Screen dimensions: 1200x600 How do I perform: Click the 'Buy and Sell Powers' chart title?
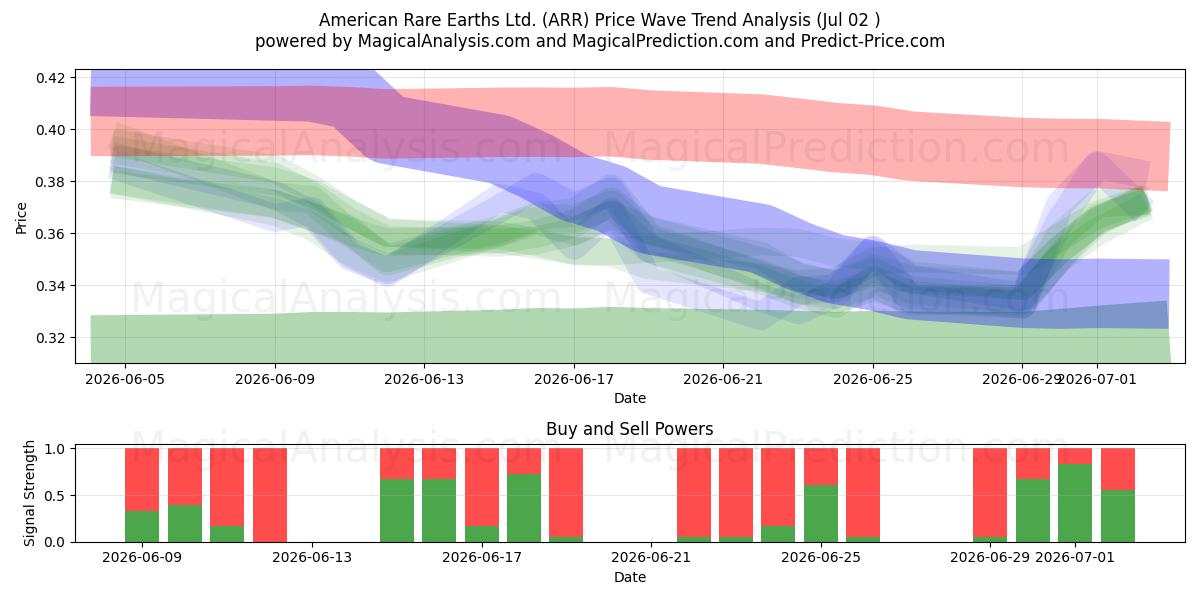630,429
